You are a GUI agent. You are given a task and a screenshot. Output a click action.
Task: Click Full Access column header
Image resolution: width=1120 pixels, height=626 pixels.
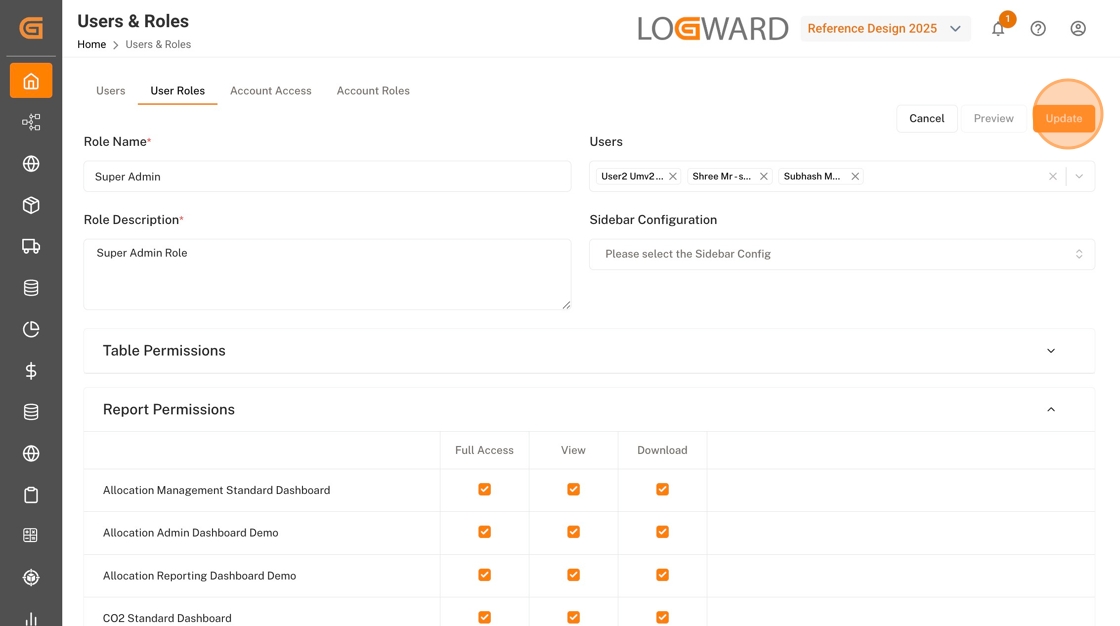(x=484, y=450)
